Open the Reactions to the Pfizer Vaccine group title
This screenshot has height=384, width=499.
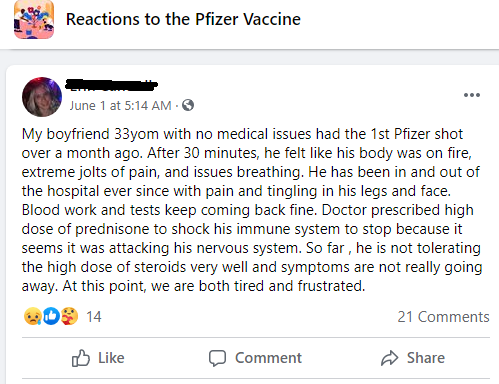coord(183,19)
